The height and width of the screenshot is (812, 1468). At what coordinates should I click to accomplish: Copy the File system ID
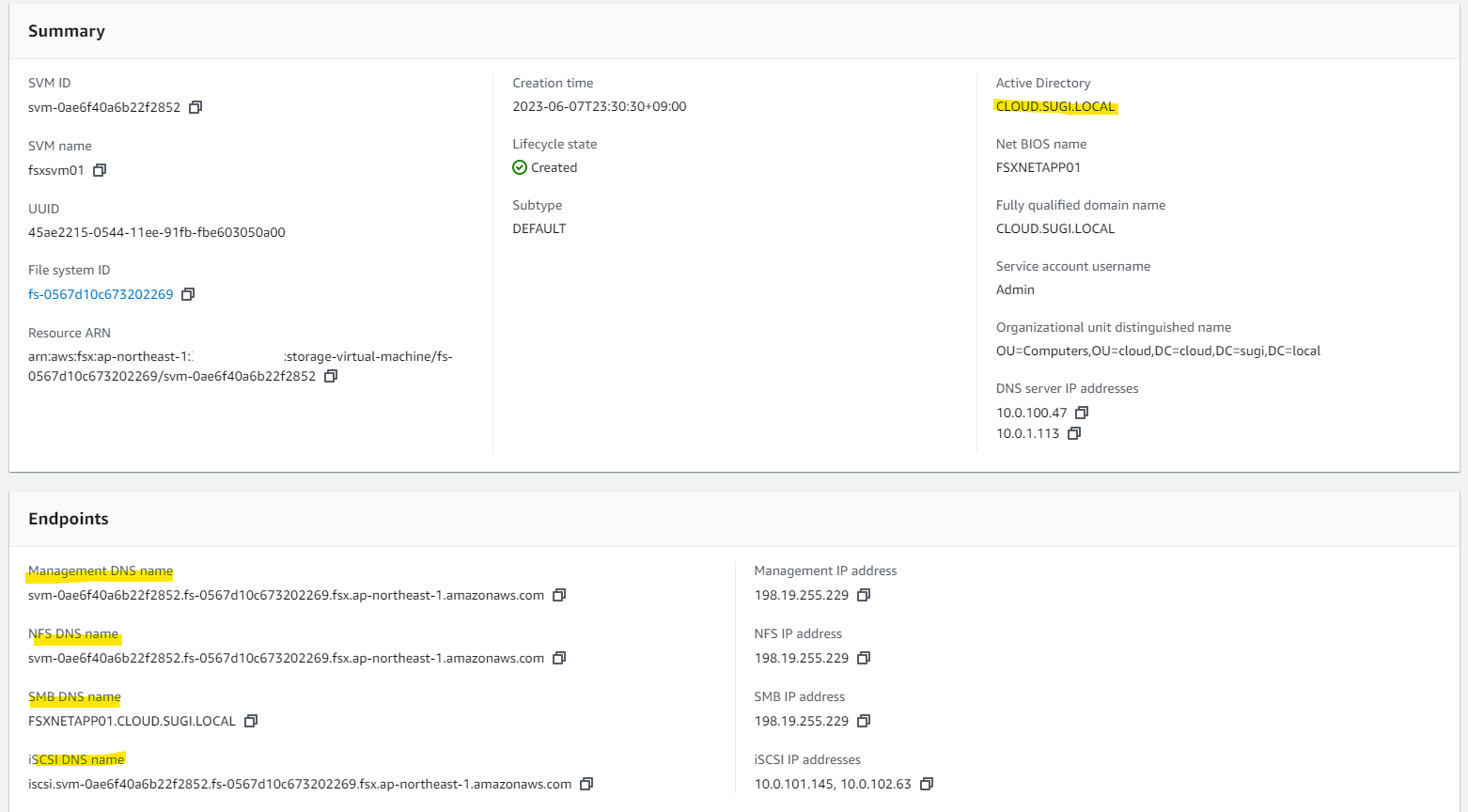[188, 294]
